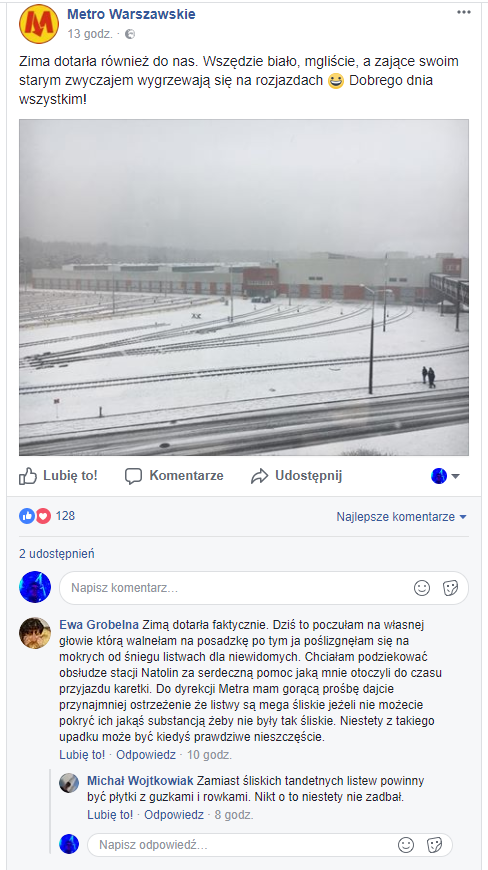
Task: Open the post options three-dots menu
Action: click(x=464, y=13)
